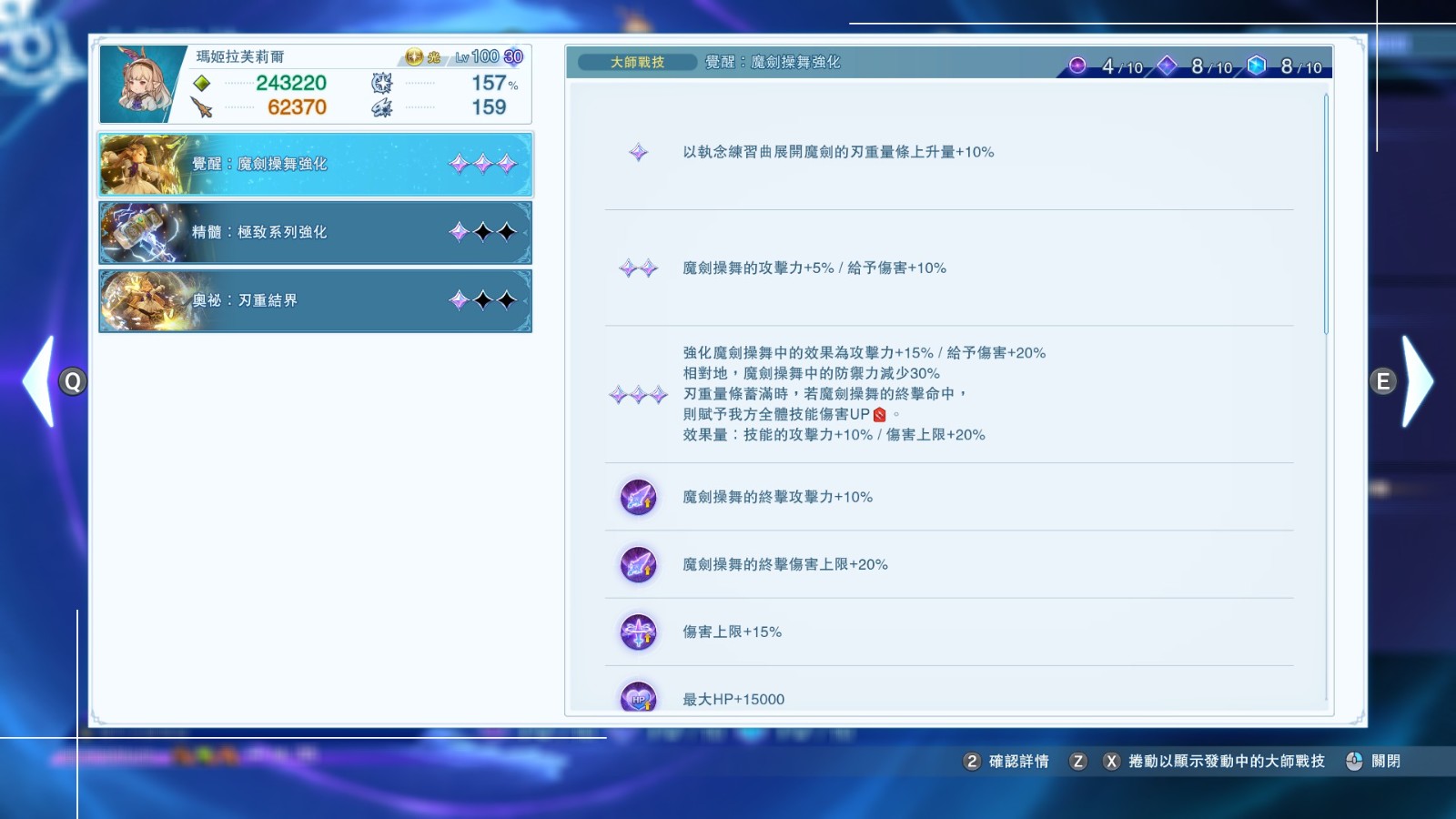Go to next character with right arrow
Viewport: 1456px width, 819px height.
(x=1418, y=381)
